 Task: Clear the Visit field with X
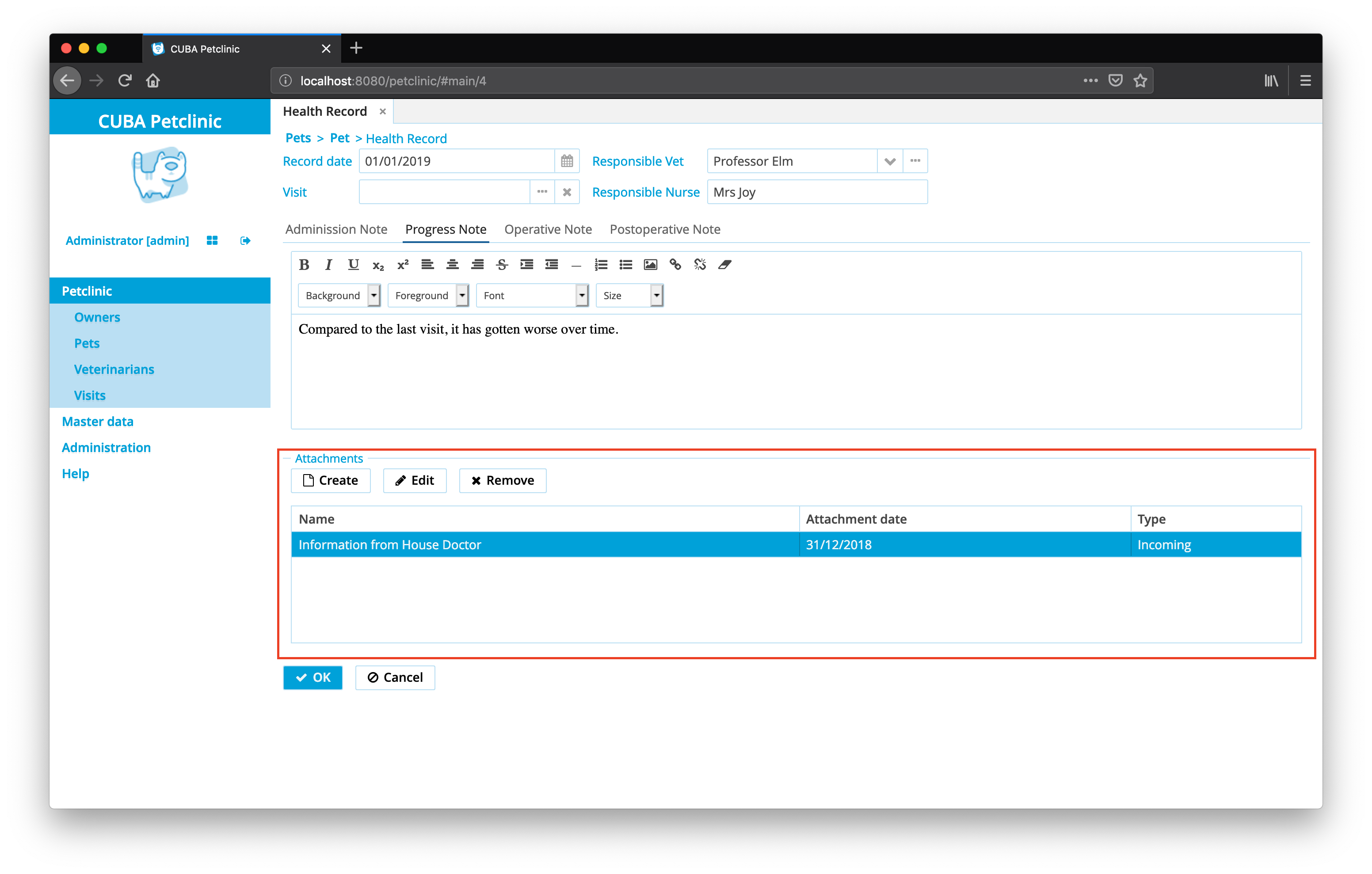(x=566, y=192)
